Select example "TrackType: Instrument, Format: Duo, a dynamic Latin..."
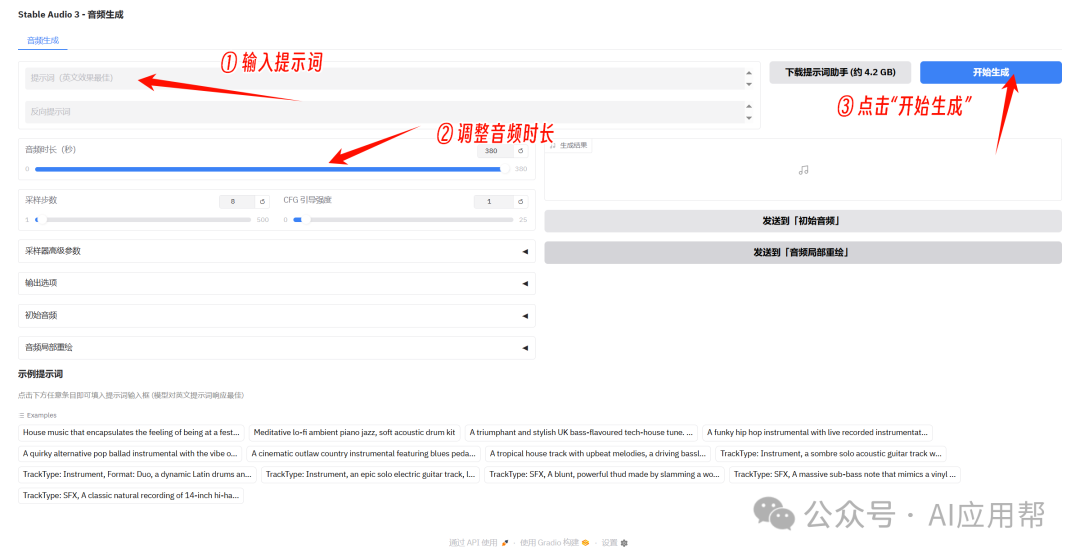Screen dimensions: 1080x558 click(137, 474)
